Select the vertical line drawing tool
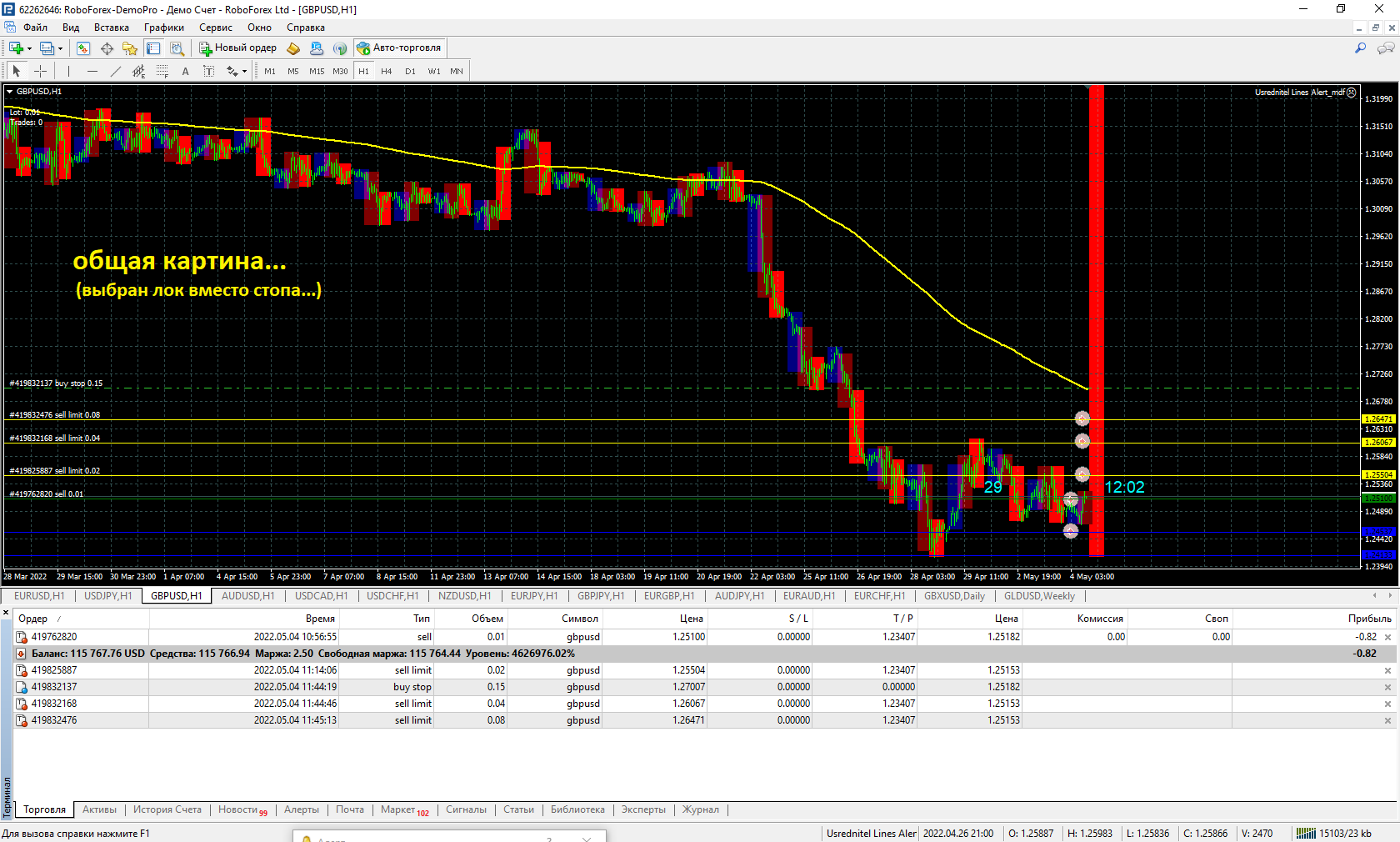Image resolution: width=1400 pixels, height=842 pixels. click(68, 72)
